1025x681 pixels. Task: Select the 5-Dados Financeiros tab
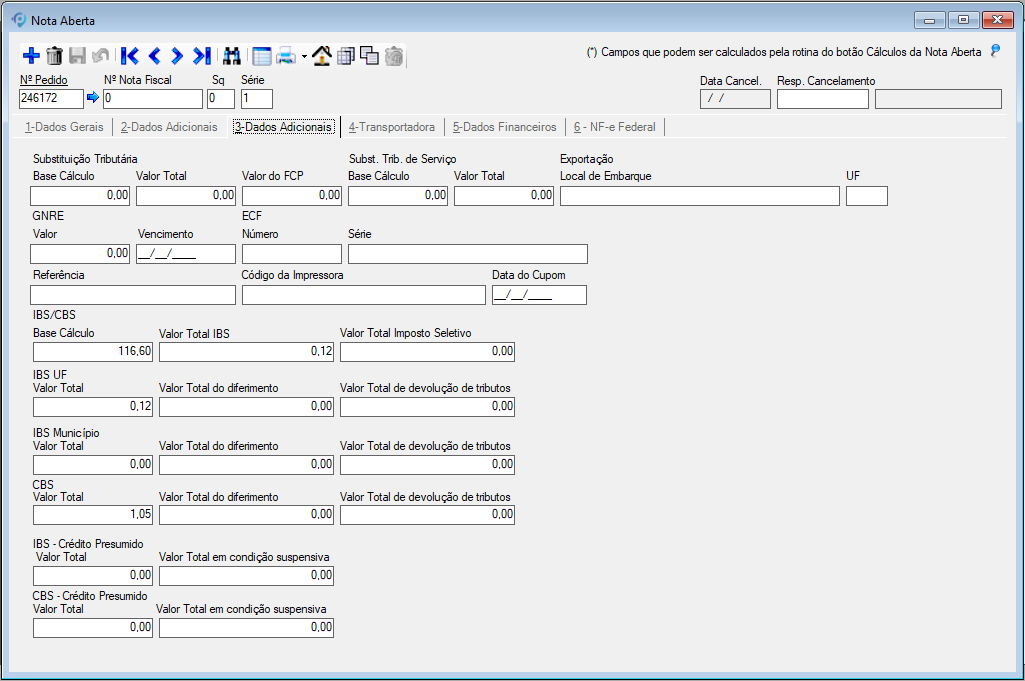click(x=504, y=127)
